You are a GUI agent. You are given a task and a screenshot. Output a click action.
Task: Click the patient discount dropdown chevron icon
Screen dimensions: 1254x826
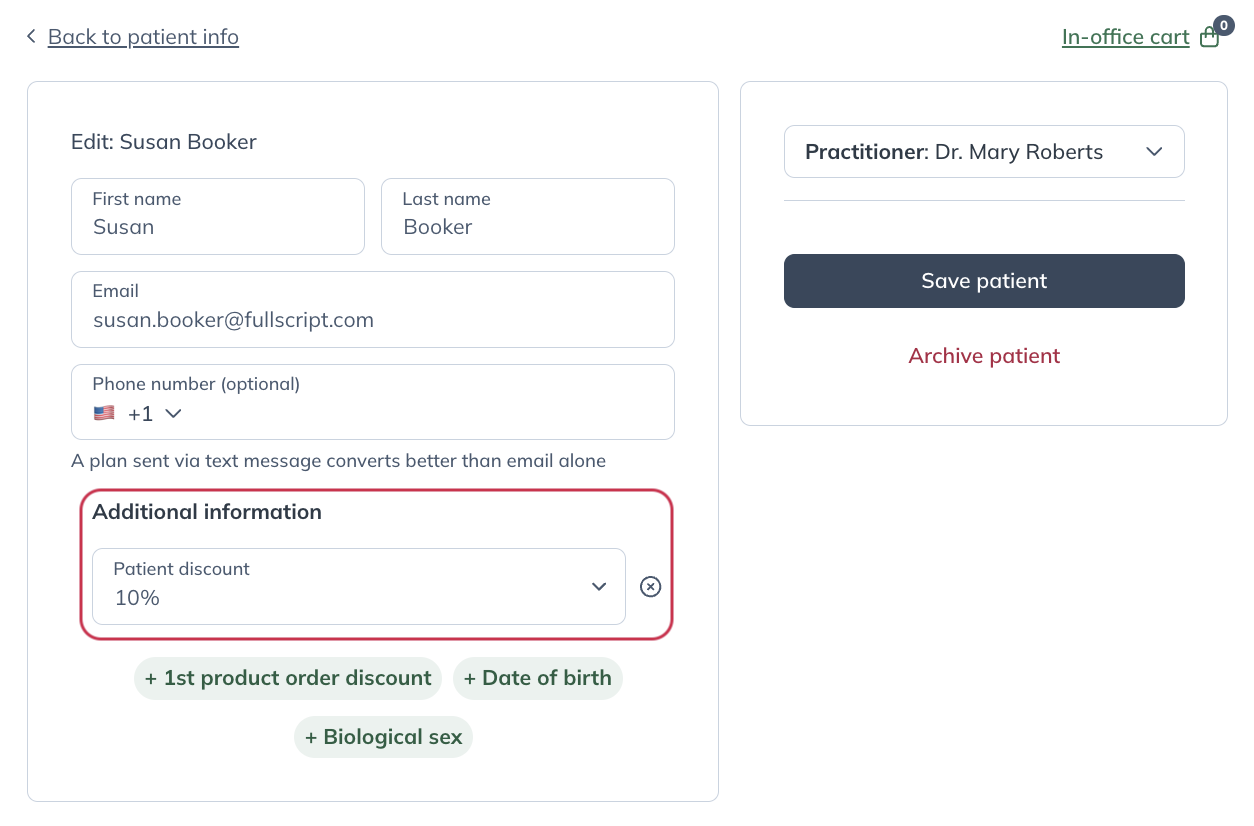click(599, 587)
